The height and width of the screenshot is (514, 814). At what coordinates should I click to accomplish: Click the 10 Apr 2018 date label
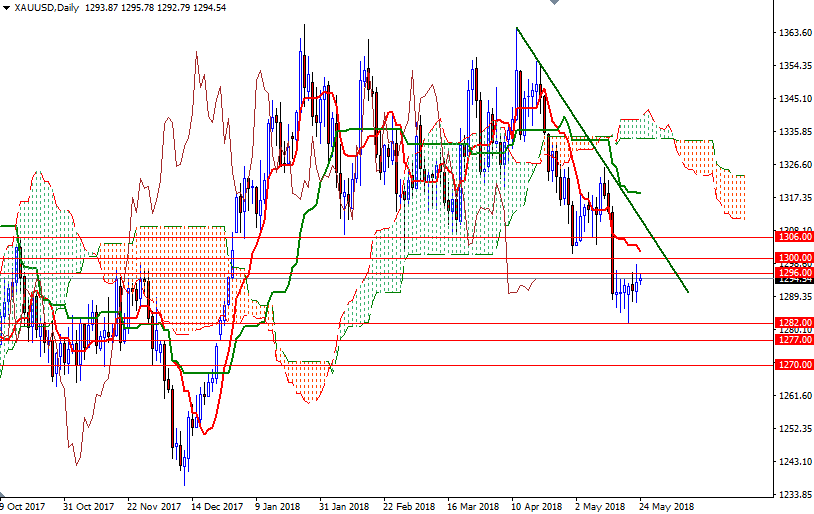tap(536, 506)
